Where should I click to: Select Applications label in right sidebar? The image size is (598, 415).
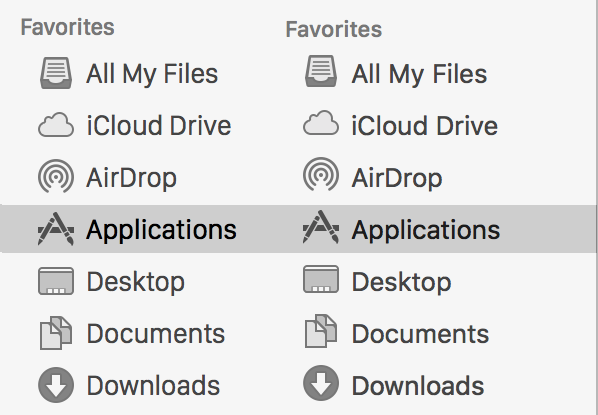point(426,230)
